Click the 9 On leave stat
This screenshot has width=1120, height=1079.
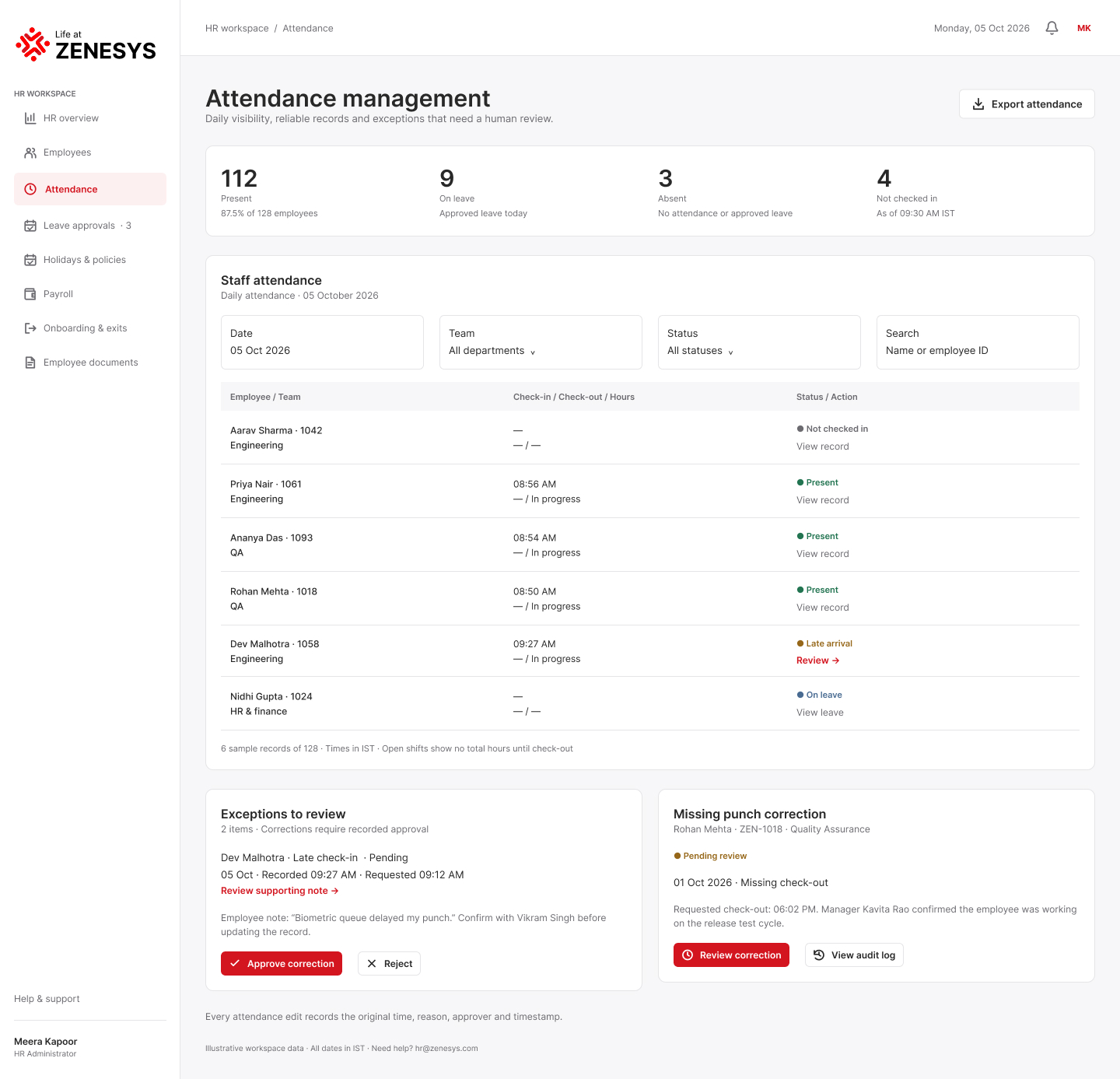(483, 191)
